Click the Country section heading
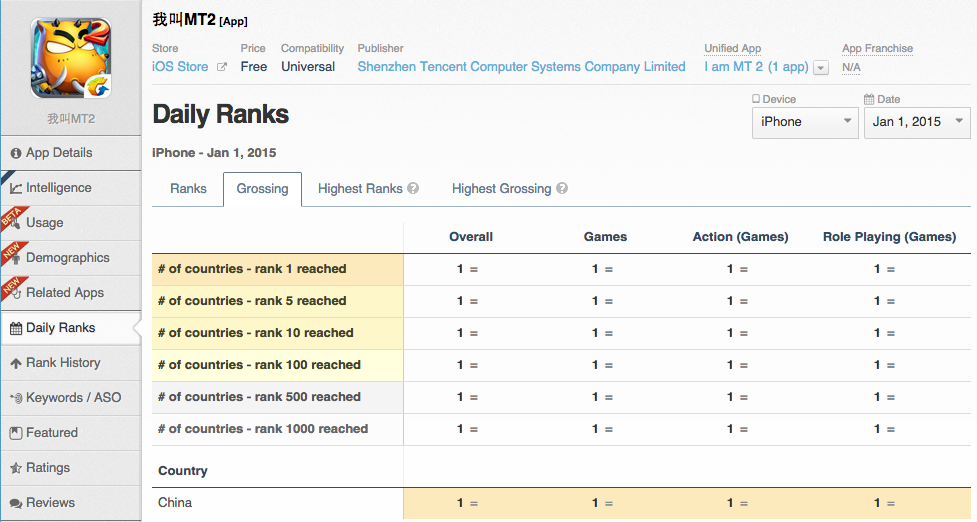 coord(183,471)
